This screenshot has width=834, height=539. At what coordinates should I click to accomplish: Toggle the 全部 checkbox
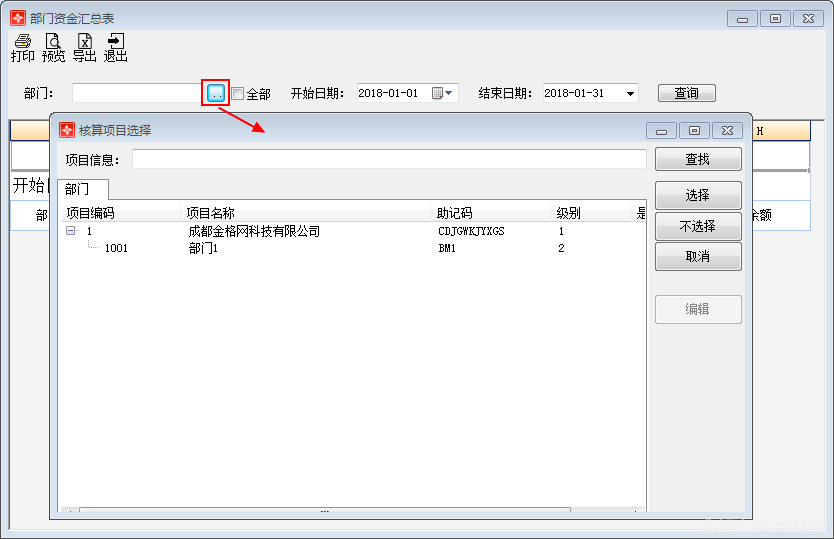pos(238,94)
